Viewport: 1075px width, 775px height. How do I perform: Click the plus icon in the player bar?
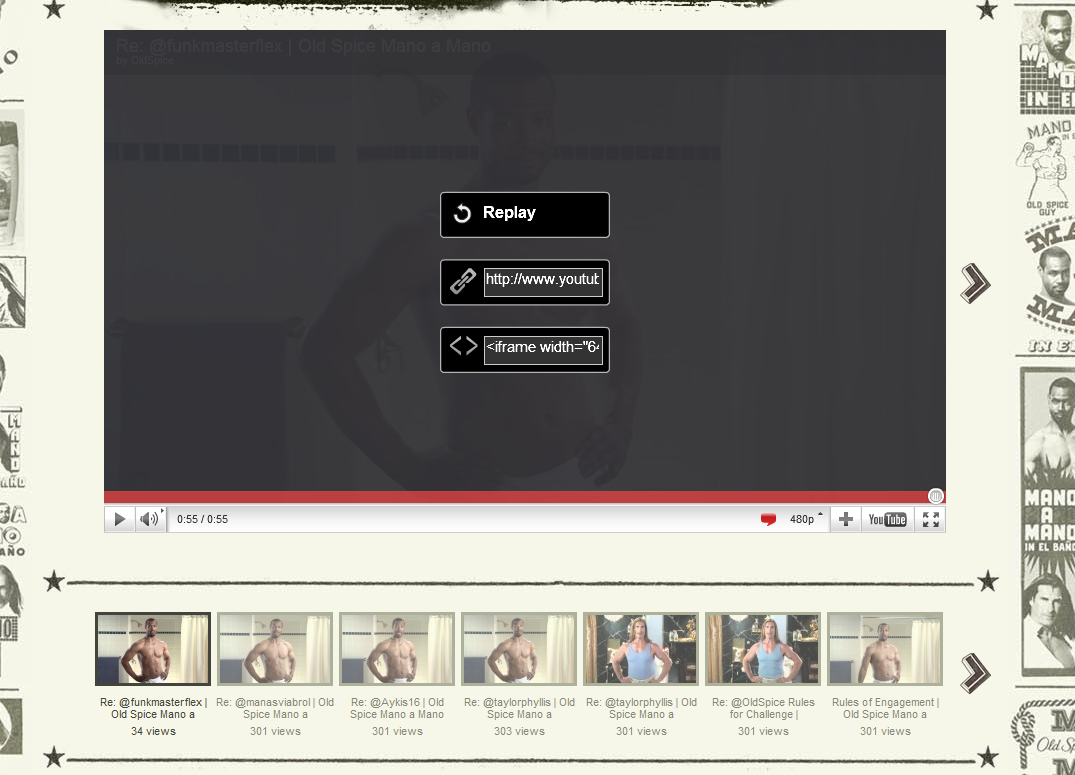846,519
